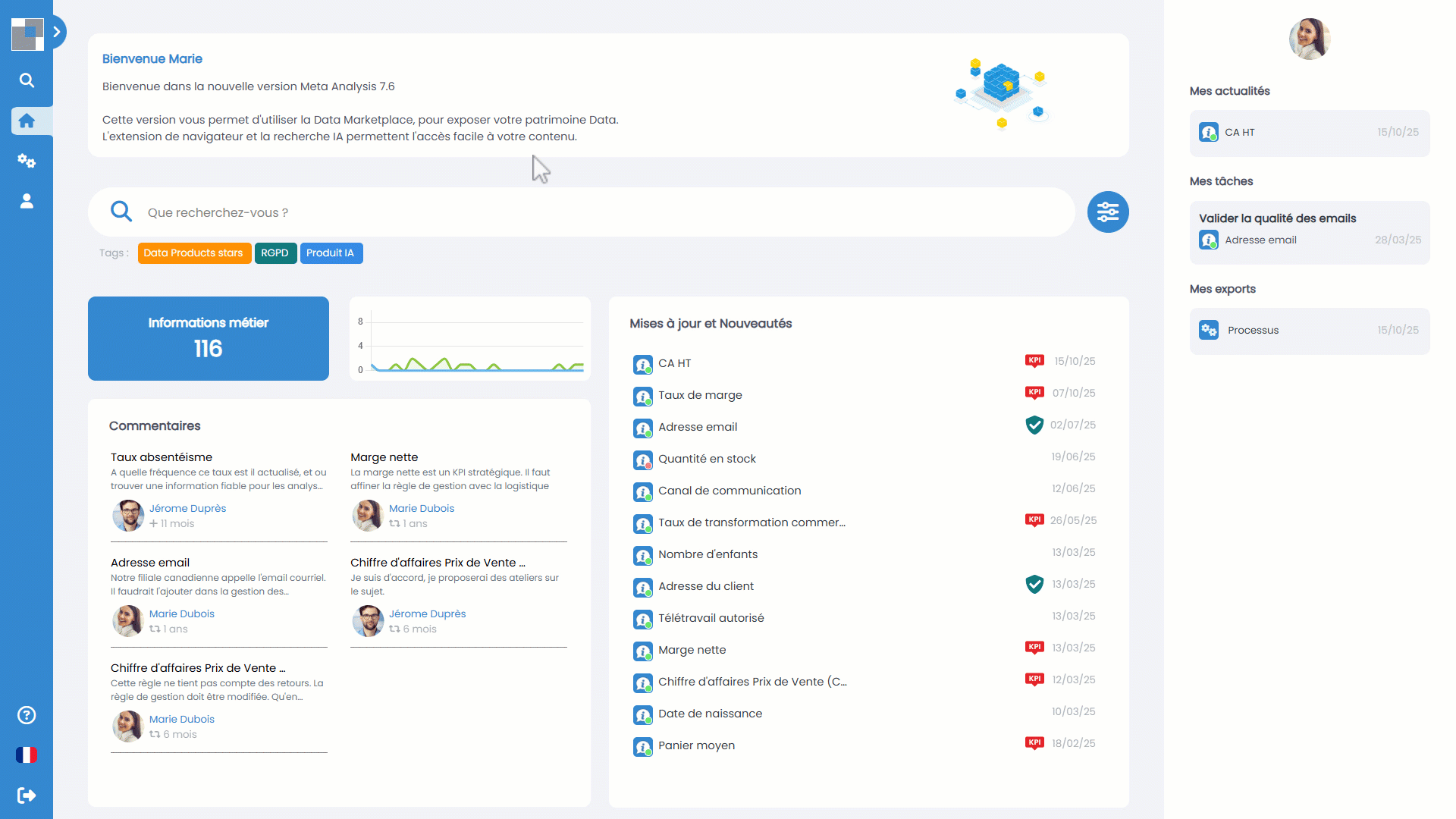Expand the left sidebar with chevron arrow
The image size is (1456, 819).
point(57,32)
